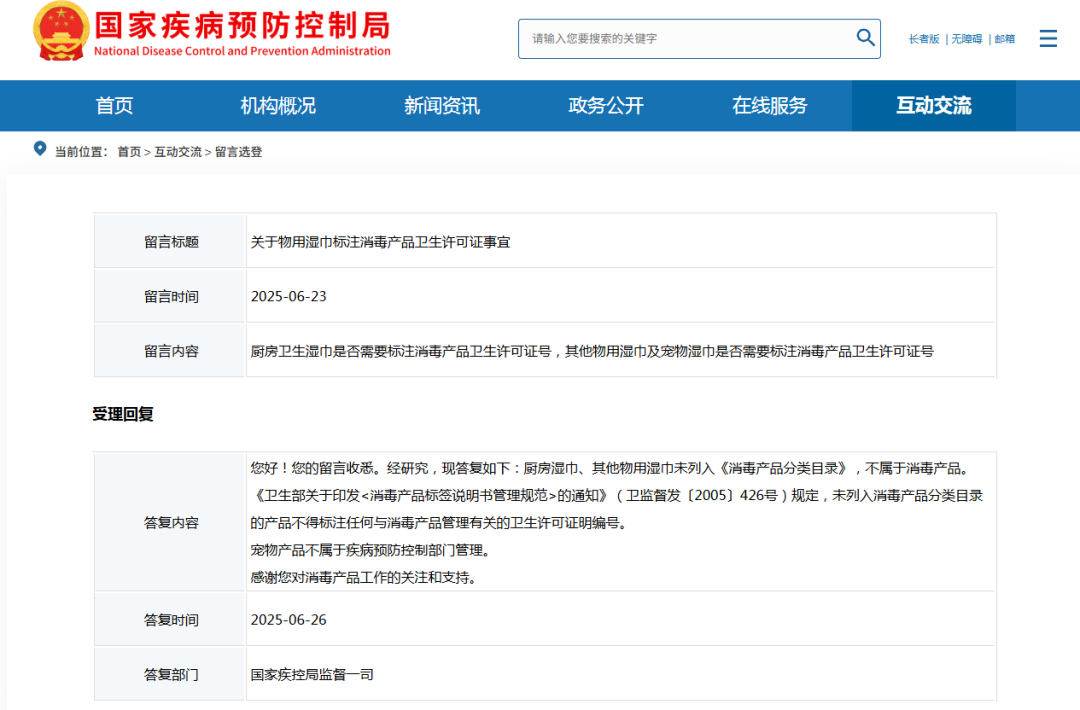The width and height of the screenshot is (1080, 710).
Task: Open the 机构概况 navigation tab
Action: click(x=278, y=106)
